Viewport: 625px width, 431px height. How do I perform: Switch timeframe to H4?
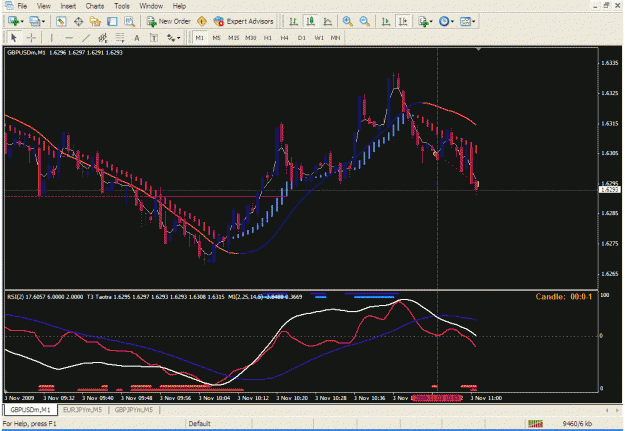[x=284, y=38]
